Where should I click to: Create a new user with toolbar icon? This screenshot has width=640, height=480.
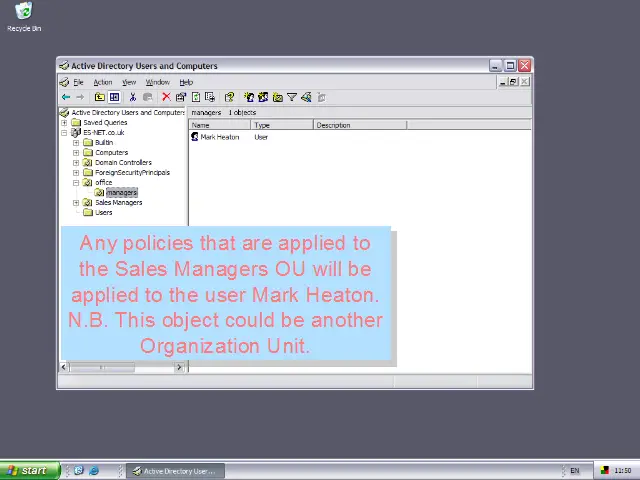point(249,97)
